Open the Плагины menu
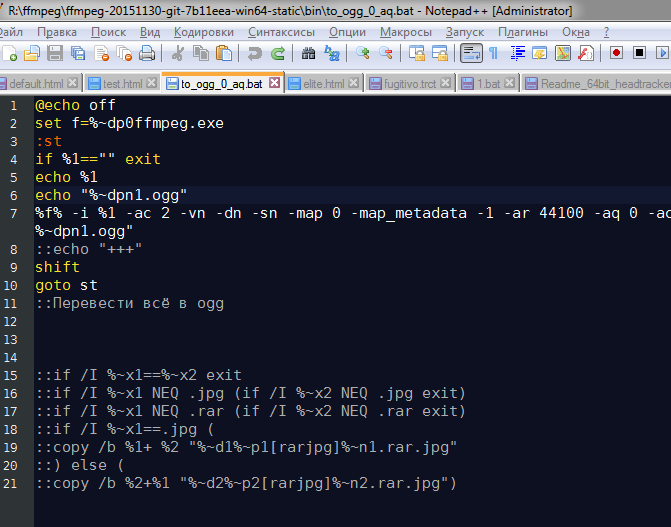The height and width of the screenshot is (527, 671). [523, 32]
